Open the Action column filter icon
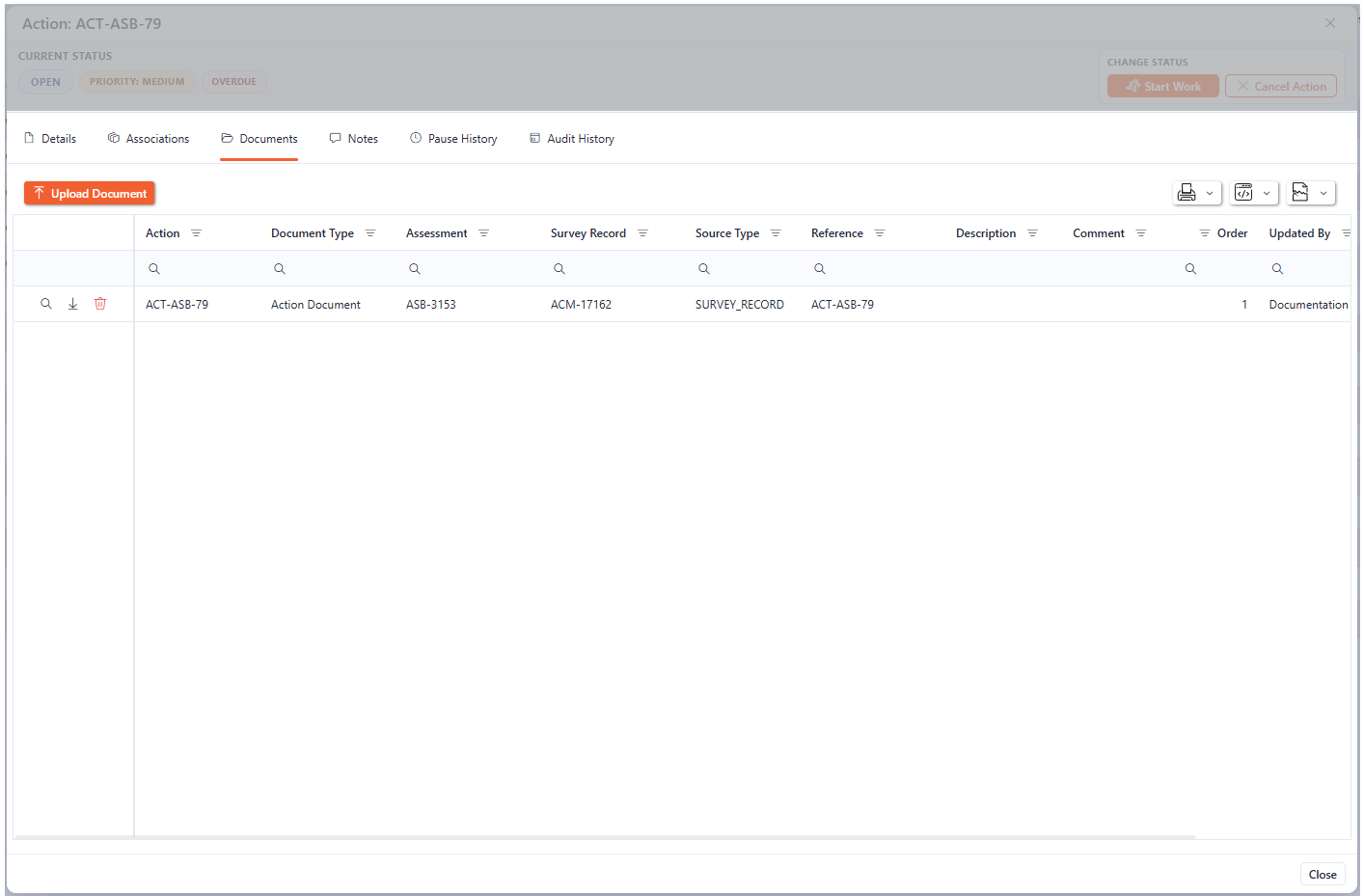Screen dimensions: 1364x896 point(197,232)
